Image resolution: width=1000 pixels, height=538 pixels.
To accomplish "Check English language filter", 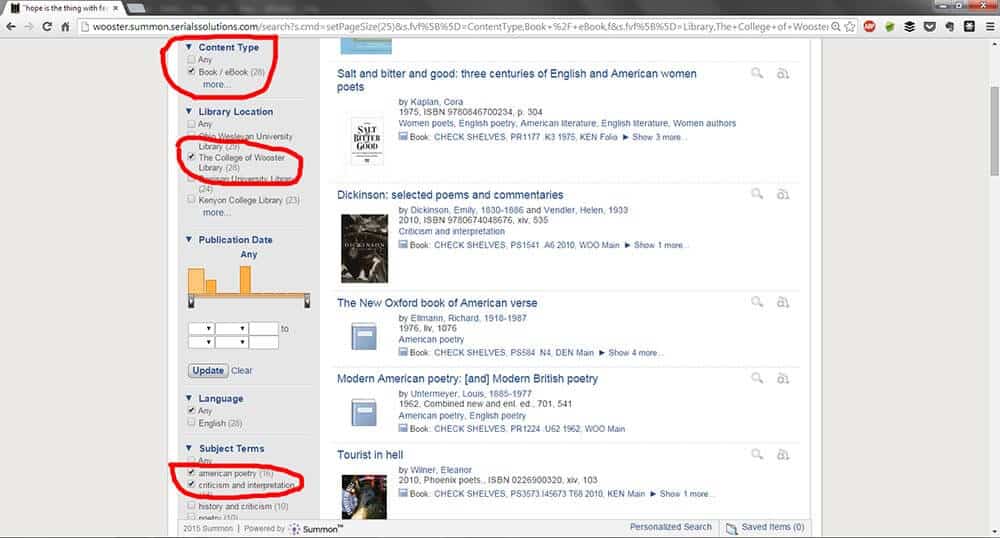I will [x=191, y=423].
